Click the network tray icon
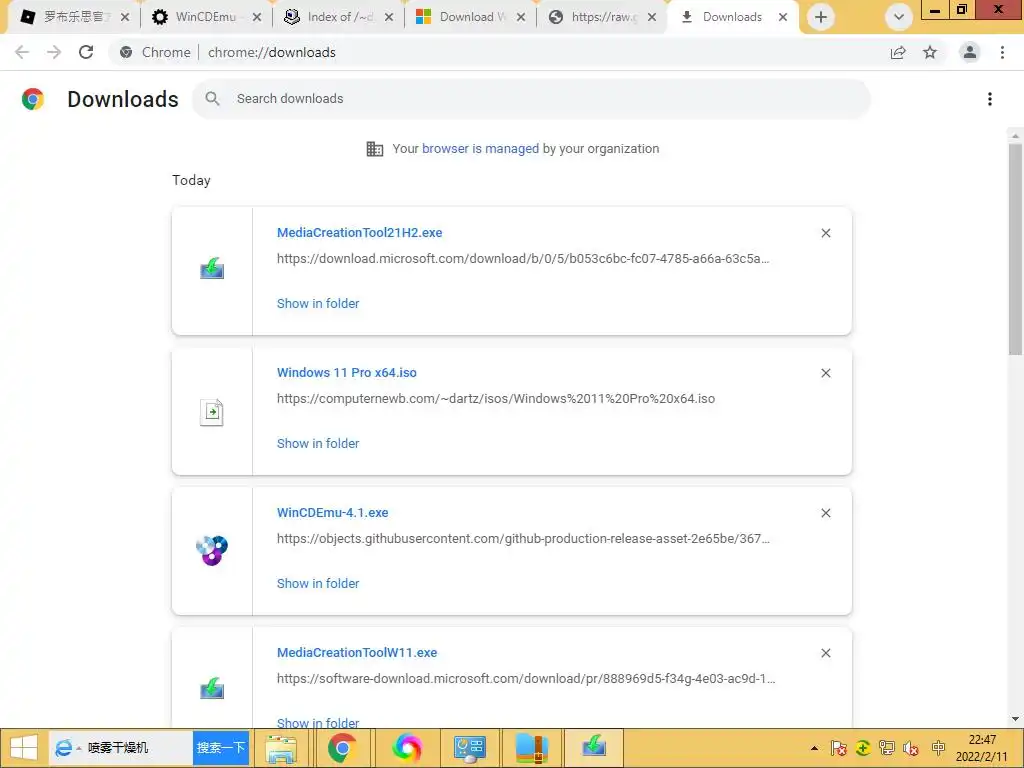The image size is (1024, 768). (887, 748)
